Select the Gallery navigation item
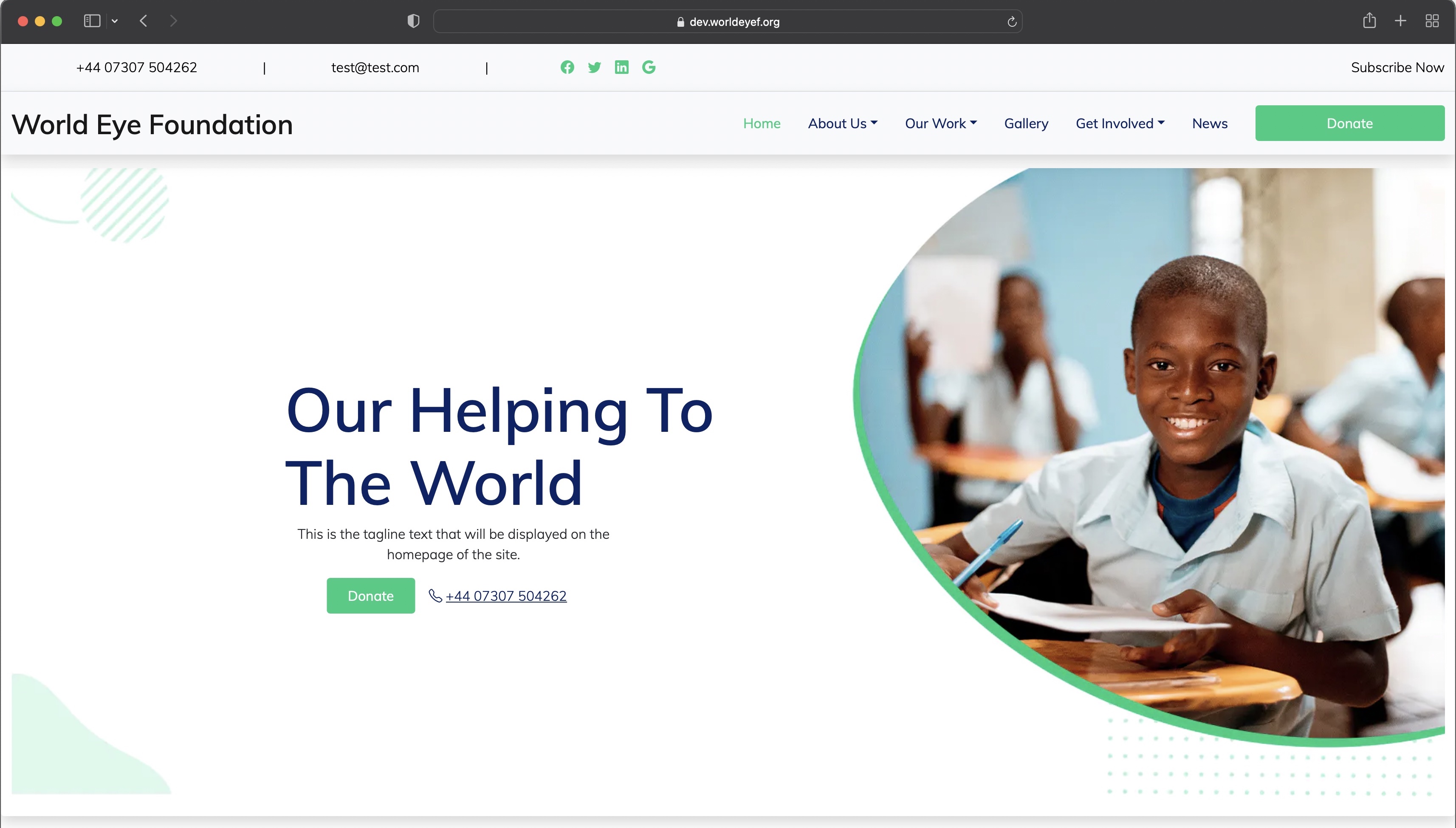 click(x=1026, y=124)
